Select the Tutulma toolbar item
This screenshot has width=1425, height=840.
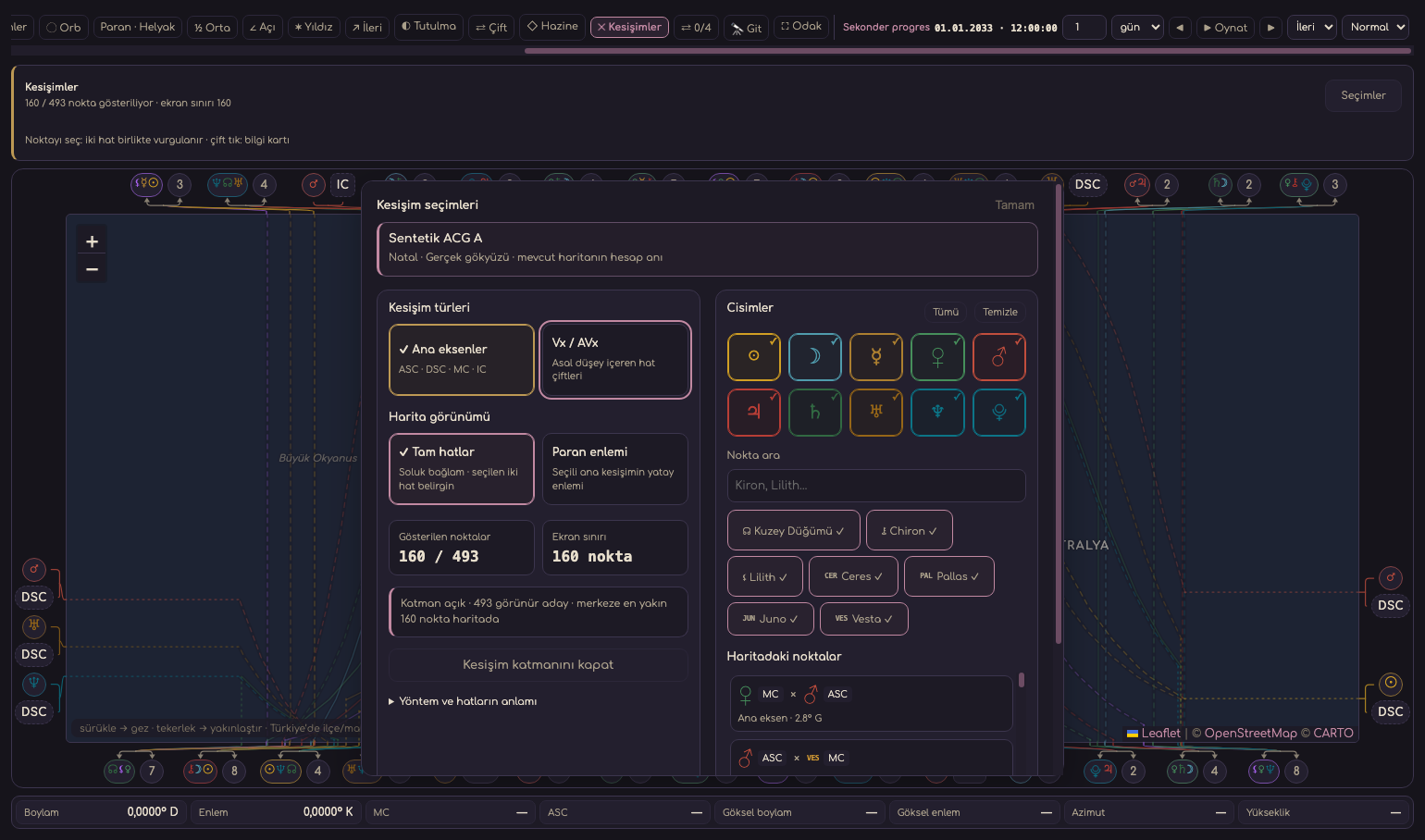[429, 26]
